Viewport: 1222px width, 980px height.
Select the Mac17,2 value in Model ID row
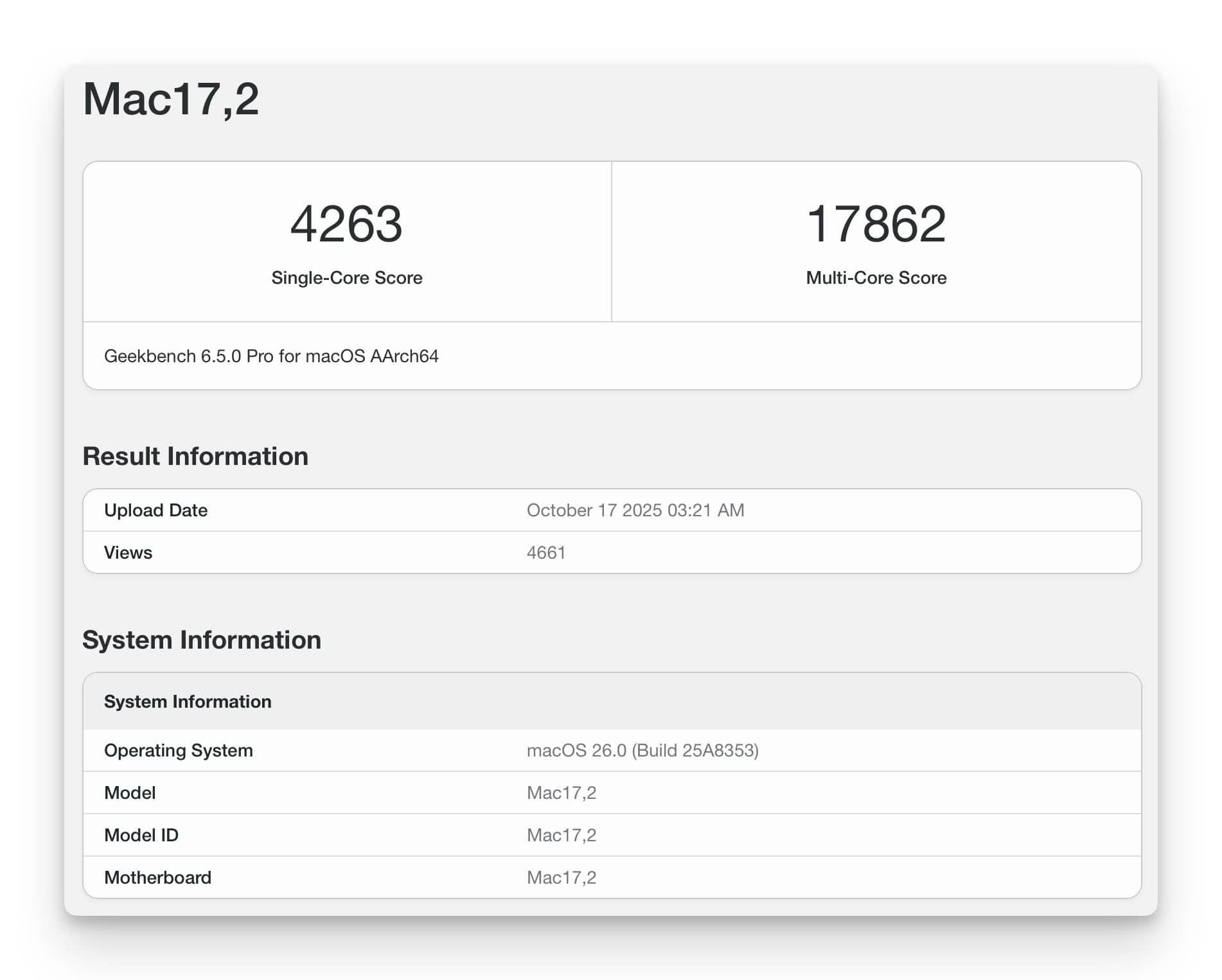point(561,836)
